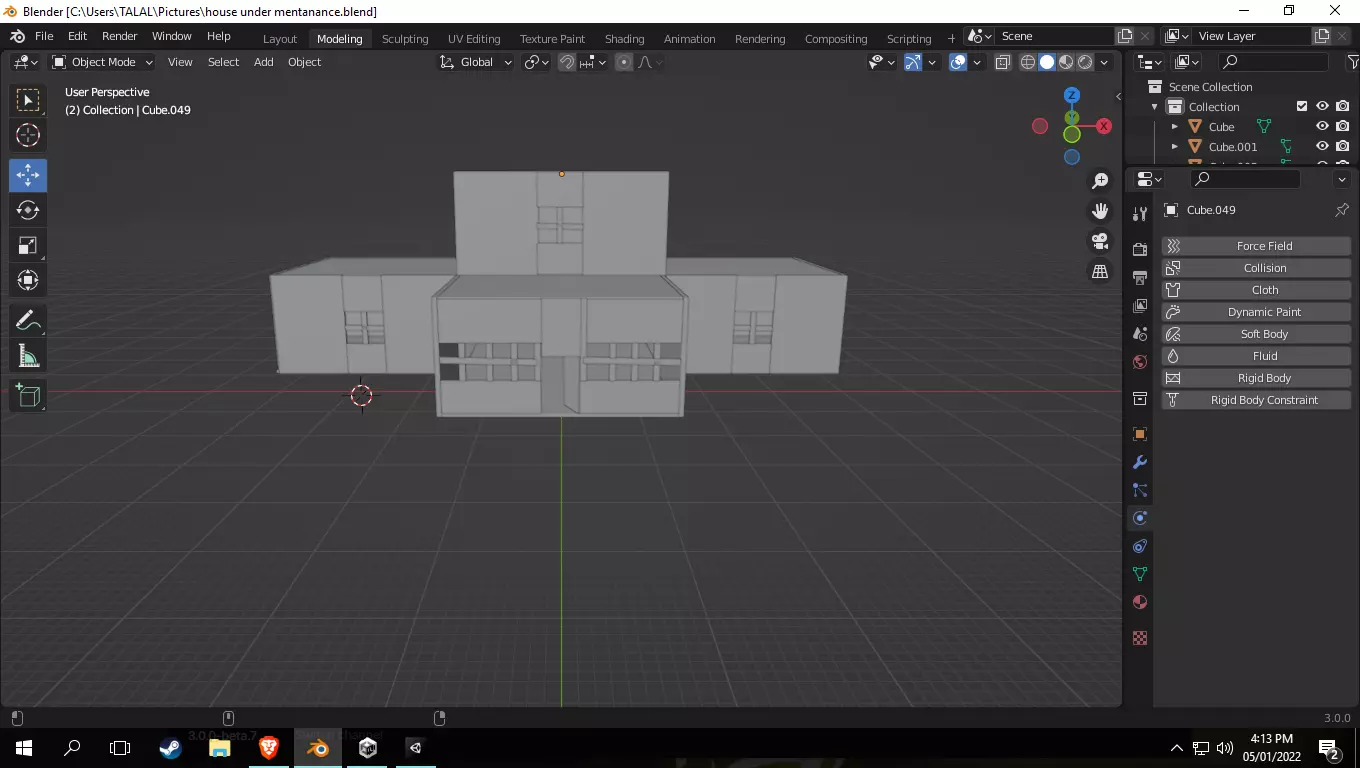Toggle X-ray display in viewport header

tap(1003, 62)
